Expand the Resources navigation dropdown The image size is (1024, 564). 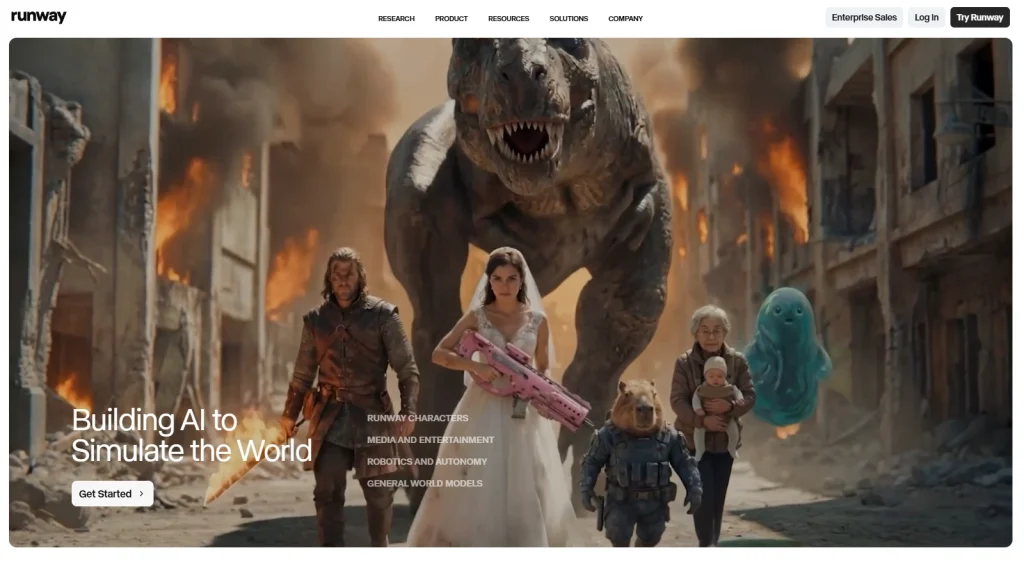508,19
